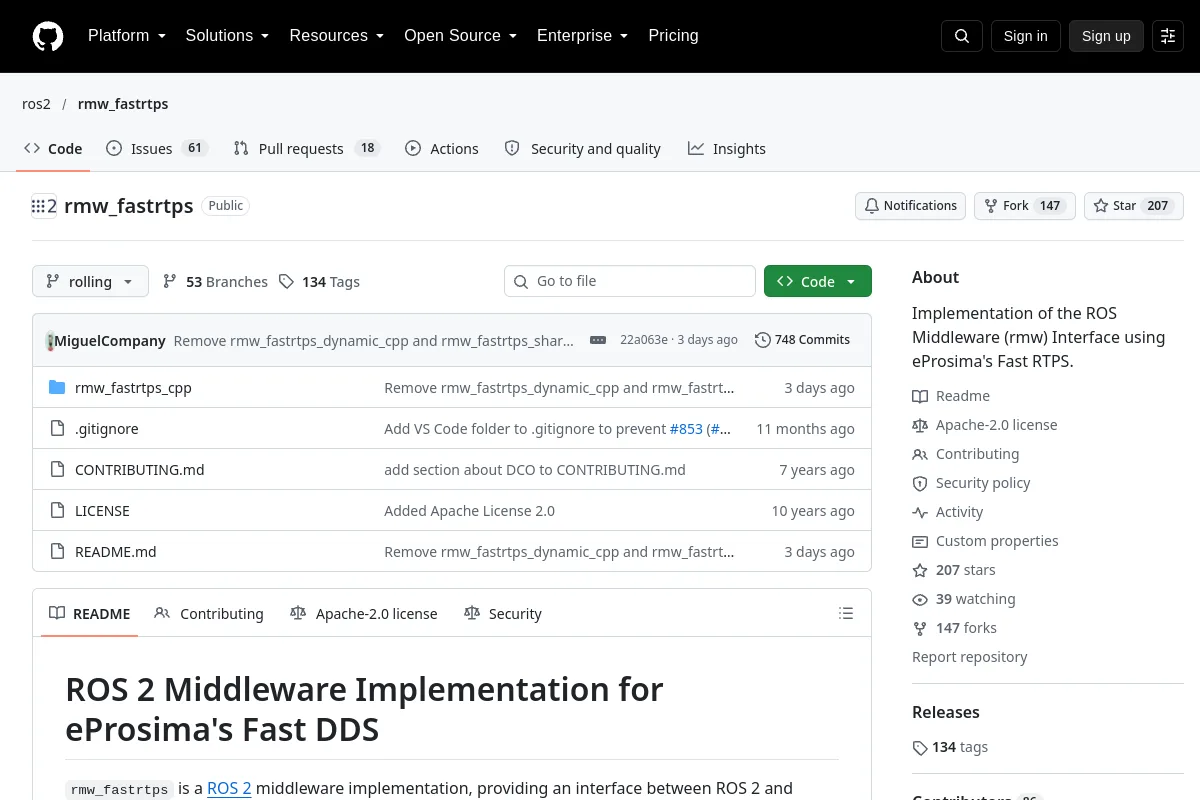Open the rolling branch selector dropdown

[90, 282]
